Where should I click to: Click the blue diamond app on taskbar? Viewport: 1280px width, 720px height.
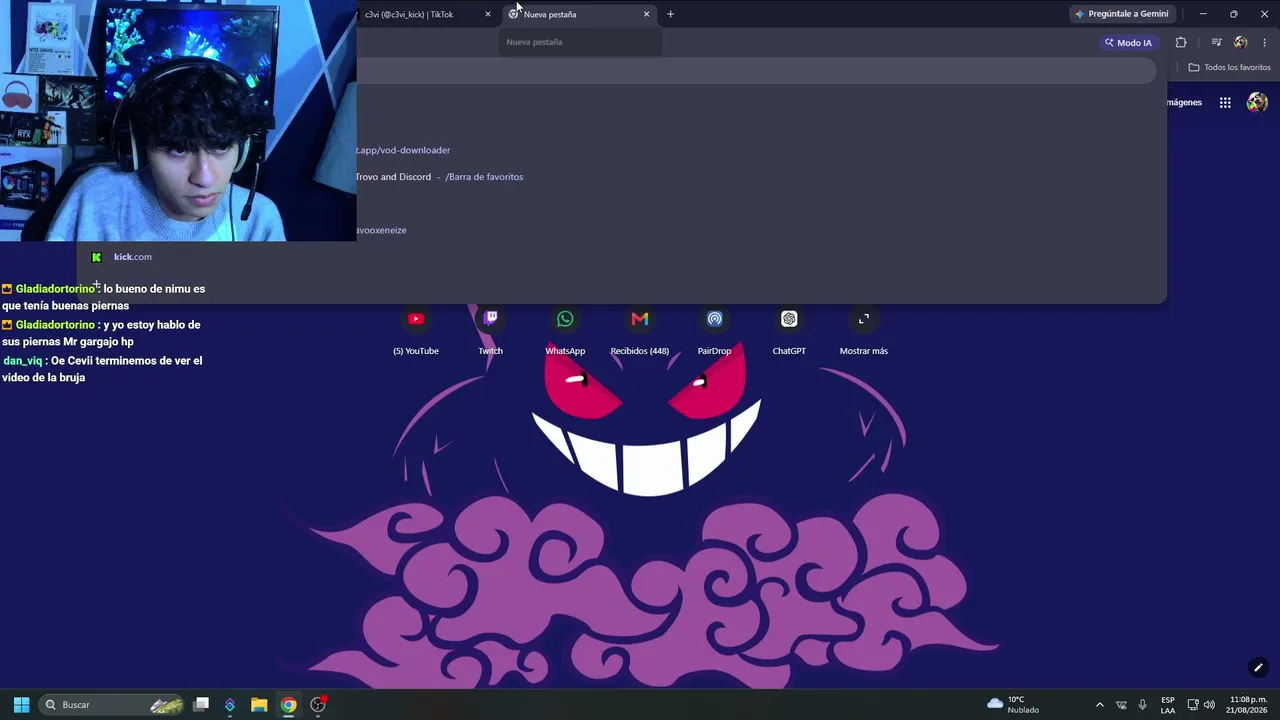tap(230, 705)
